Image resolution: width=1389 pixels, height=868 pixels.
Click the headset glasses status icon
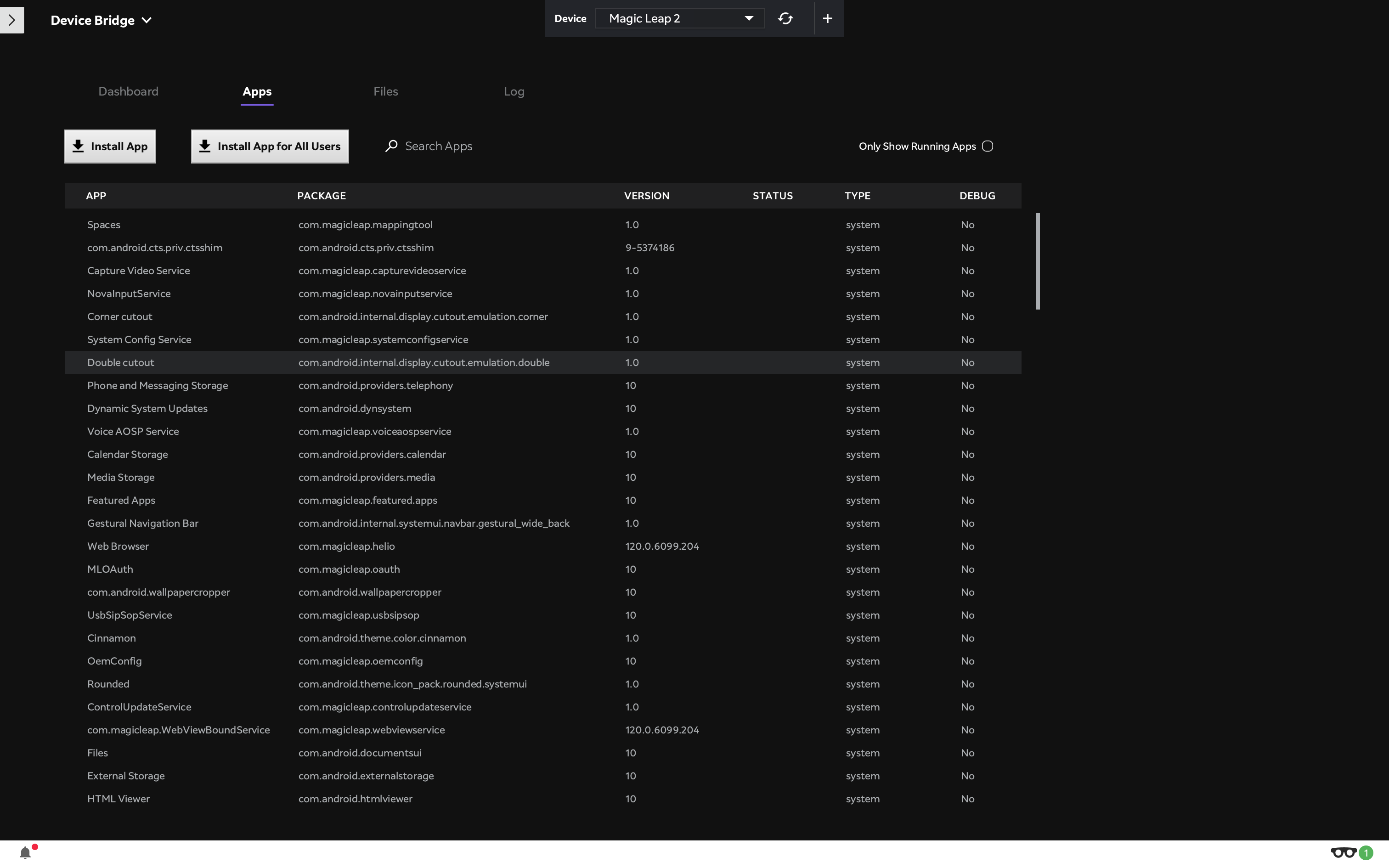click(x=1344, y=852)
